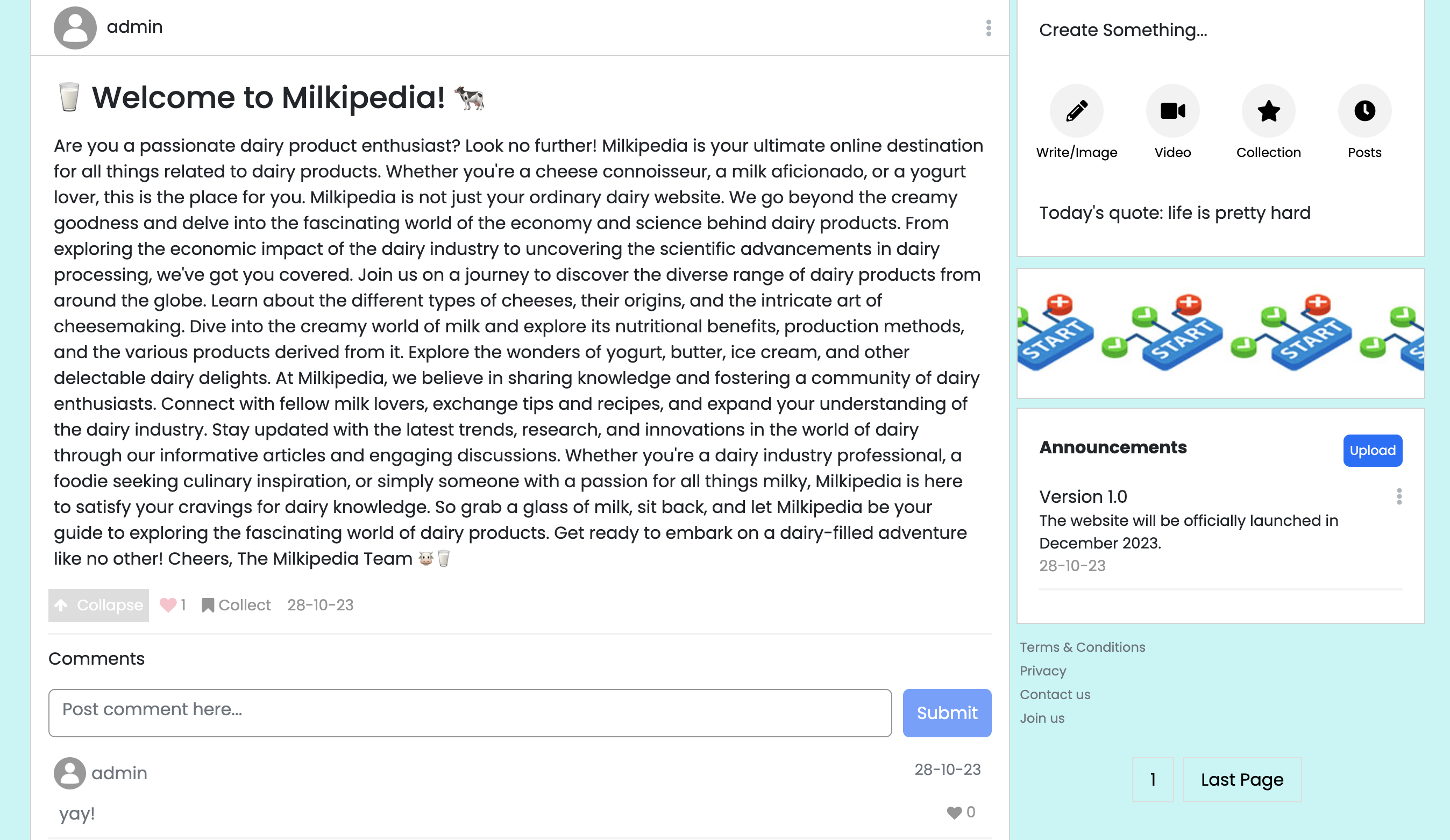The height and width of the screenshot is (840, 1450).
Task: Open the Collection star icon
Action: point(1268,110)
